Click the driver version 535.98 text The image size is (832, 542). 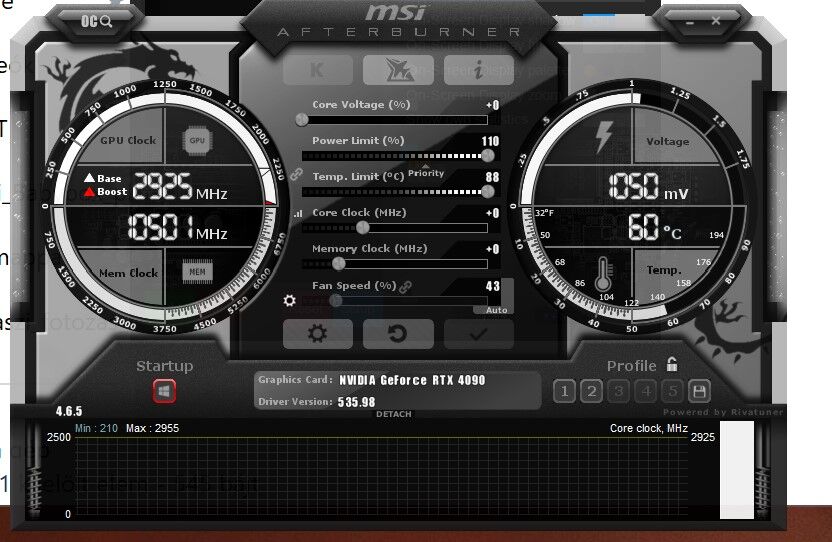(356, 402)
